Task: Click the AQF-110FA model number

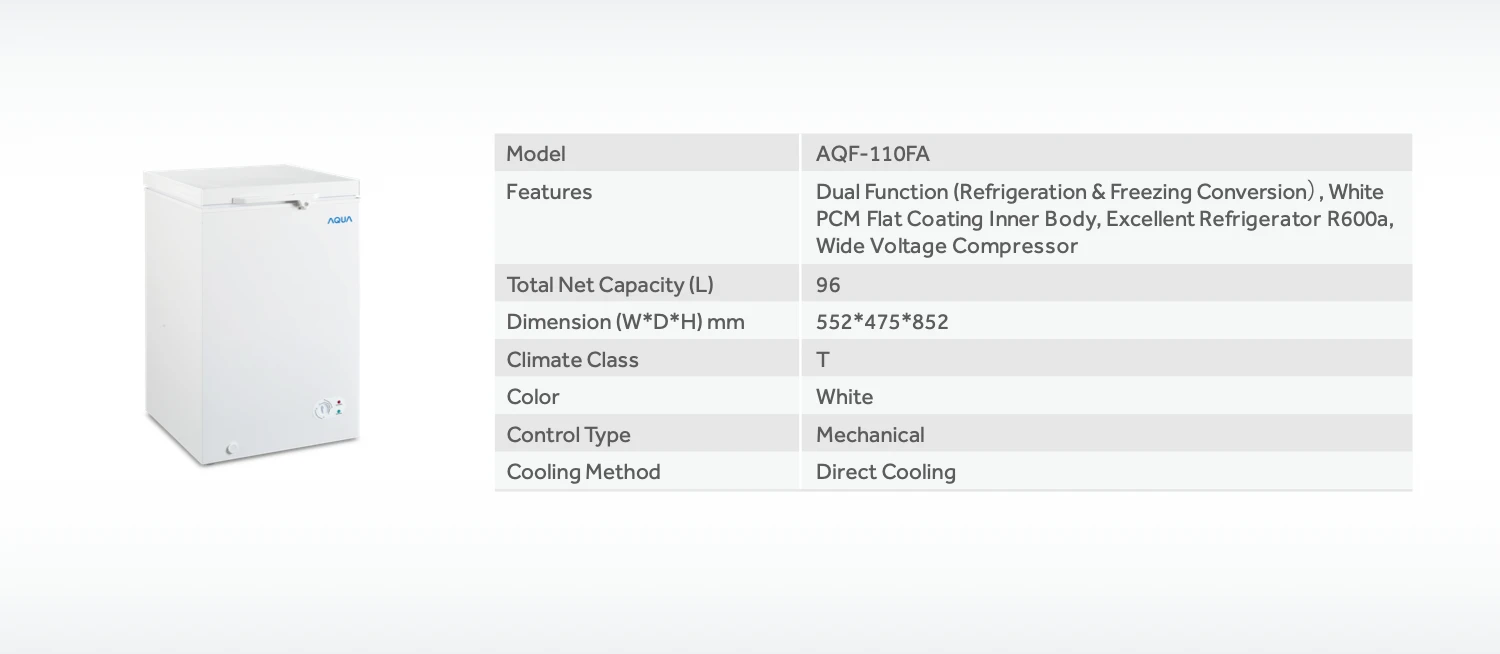Action: point(872,153)
